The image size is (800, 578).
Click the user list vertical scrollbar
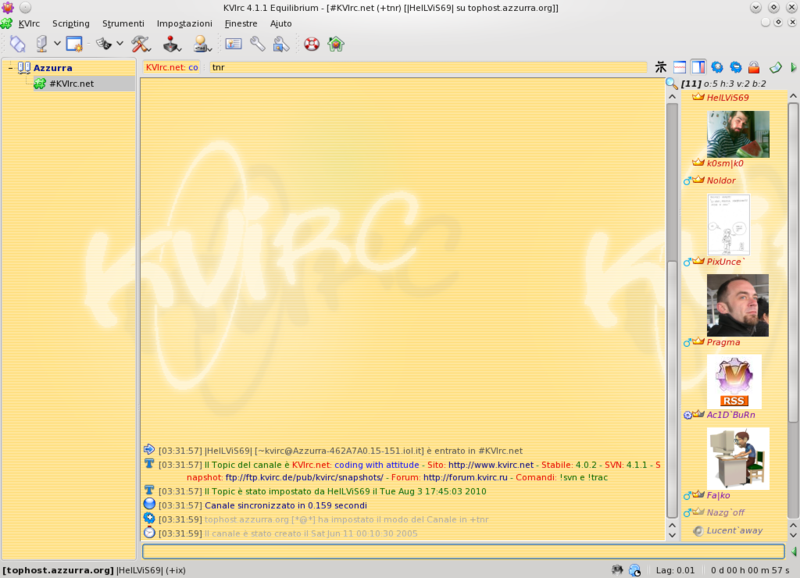pos(793,262)
